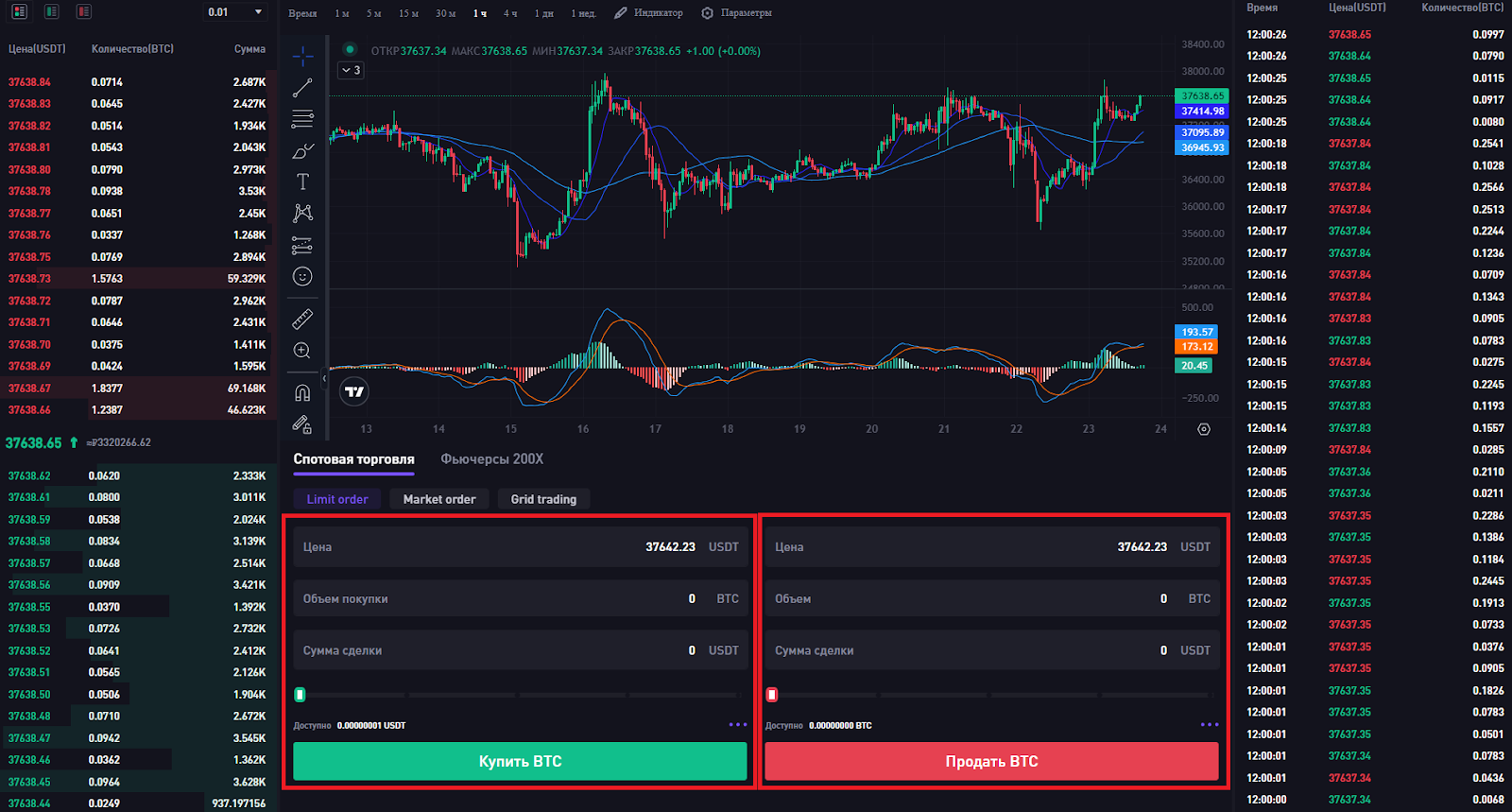The width and height of the screenshot is (1512, 812).
Task: Select the Market order type
Action: (x=439, y=499)
